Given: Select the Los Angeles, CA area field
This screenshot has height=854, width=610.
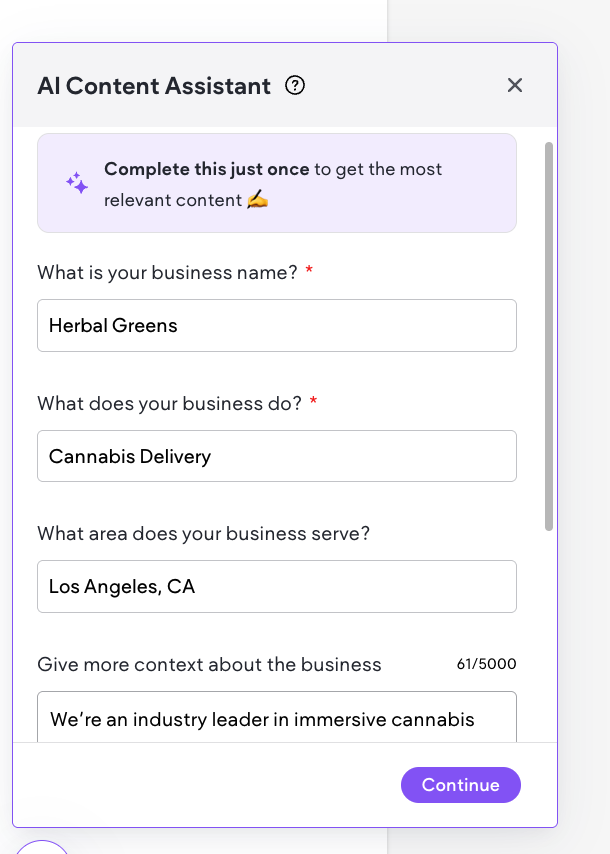Looking at the screenshot, I should pyautogui.click(x=276, y=587).
